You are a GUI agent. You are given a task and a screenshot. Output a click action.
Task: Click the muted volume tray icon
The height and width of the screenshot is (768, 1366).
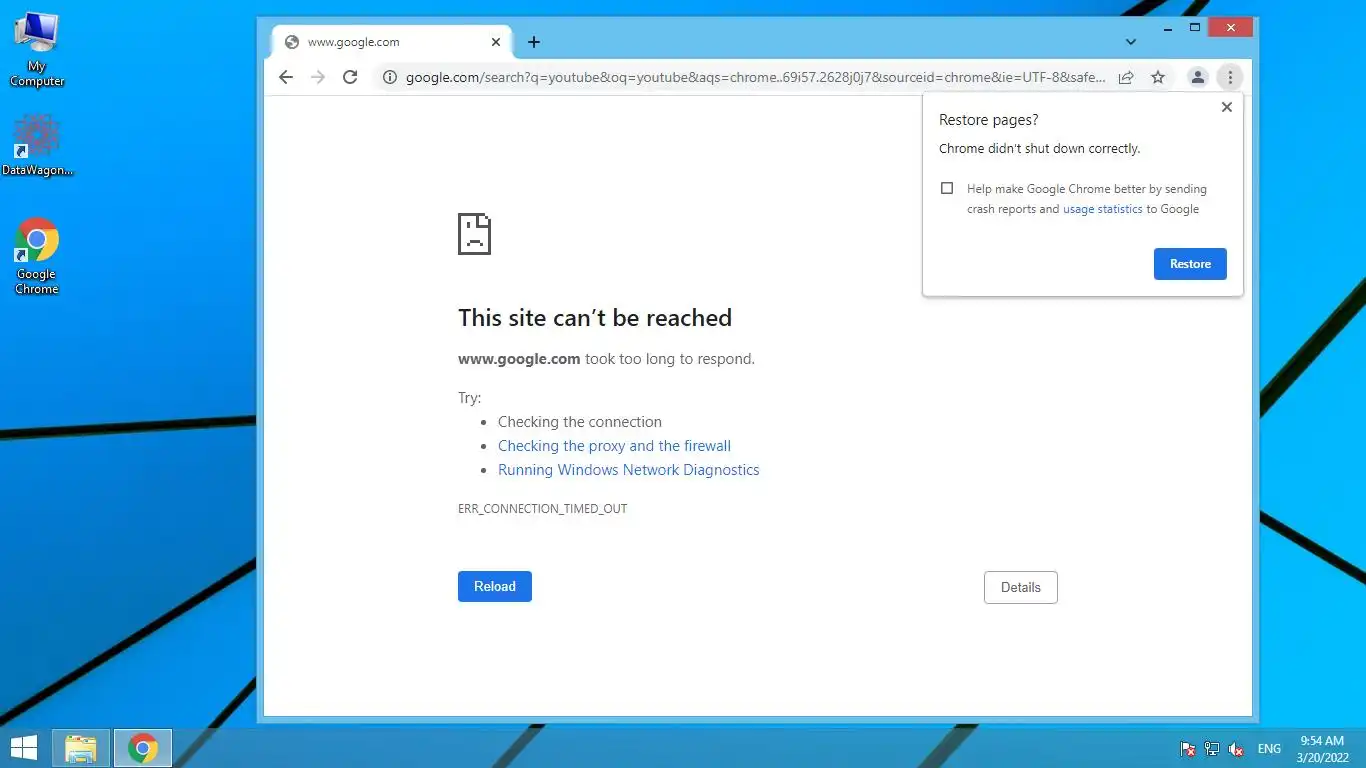click(1236, 749)
